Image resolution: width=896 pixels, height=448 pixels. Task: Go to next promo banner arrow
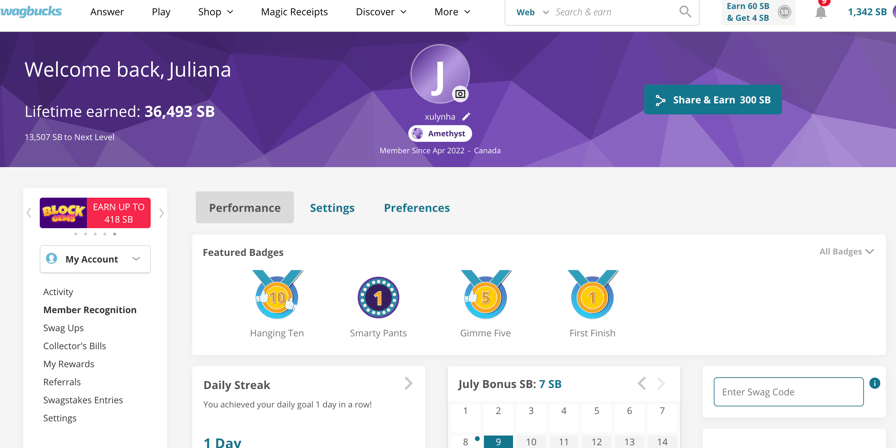click(161, 213)
